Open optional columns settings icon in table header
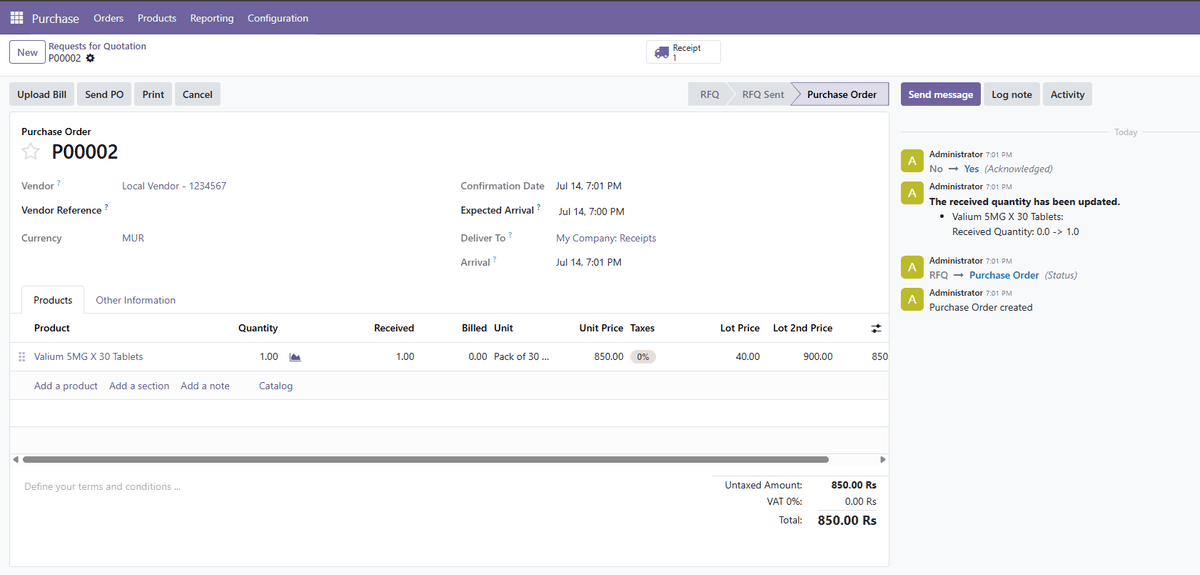The width and height of the screenshot is (1200, 575). [876, 328]
